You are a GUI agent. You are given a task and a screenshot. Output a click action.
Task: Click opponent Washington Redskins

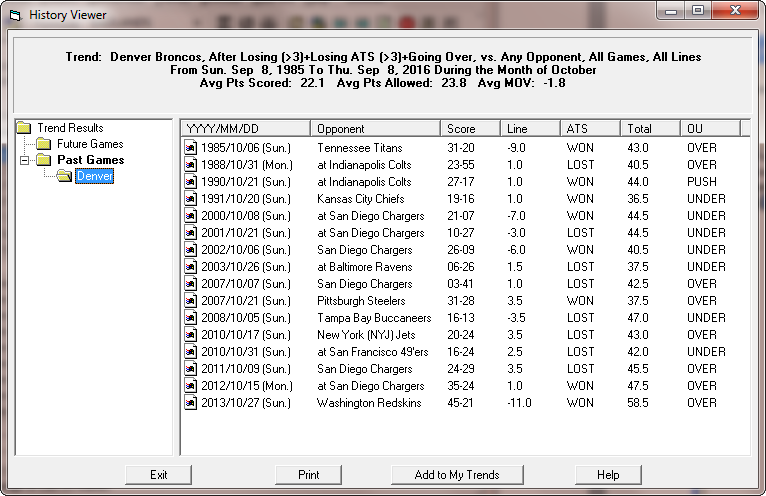point(369,403)
